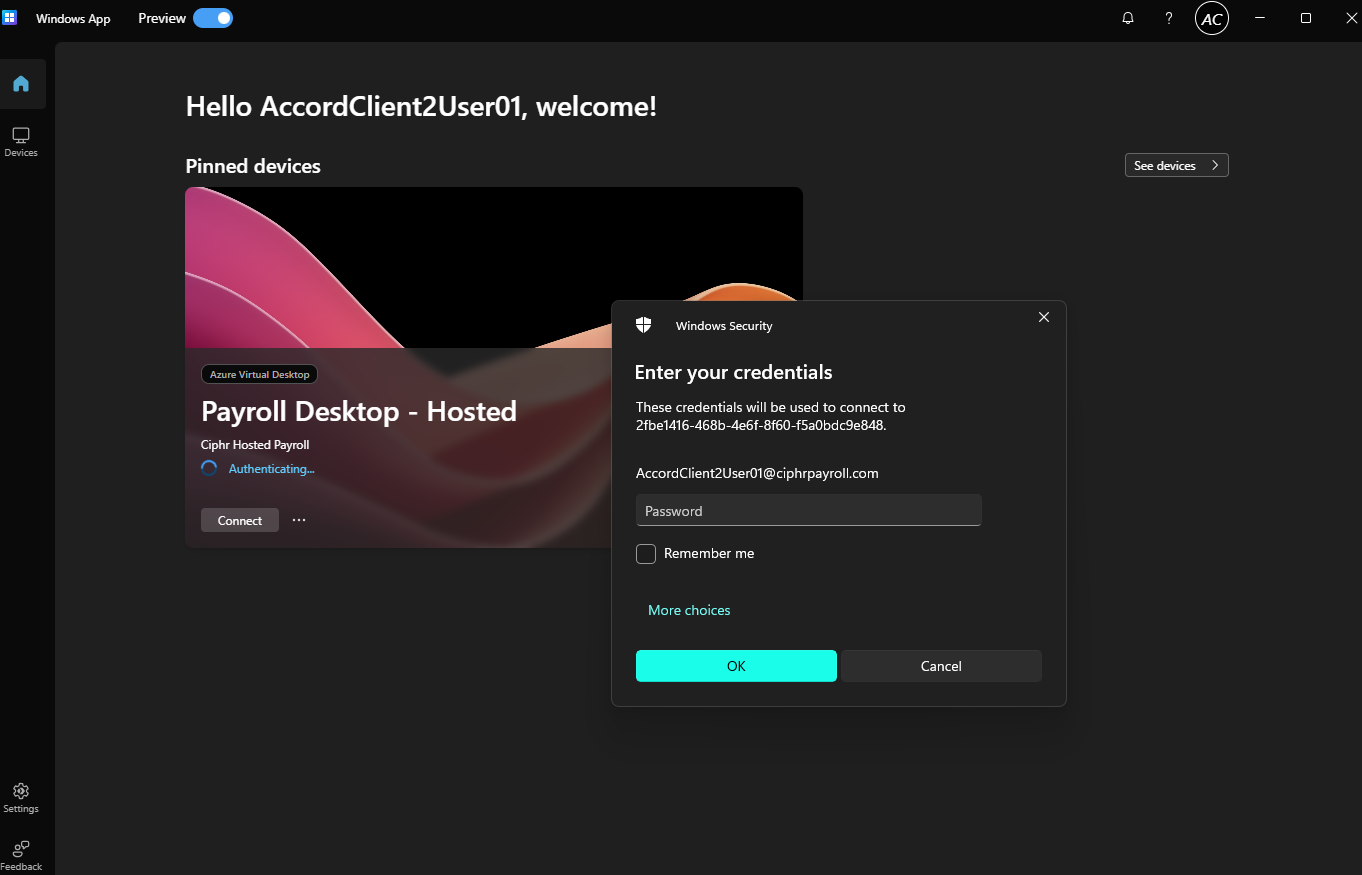Open the three-dot menu on Payroll Desktop card

[x=299, y=520]
